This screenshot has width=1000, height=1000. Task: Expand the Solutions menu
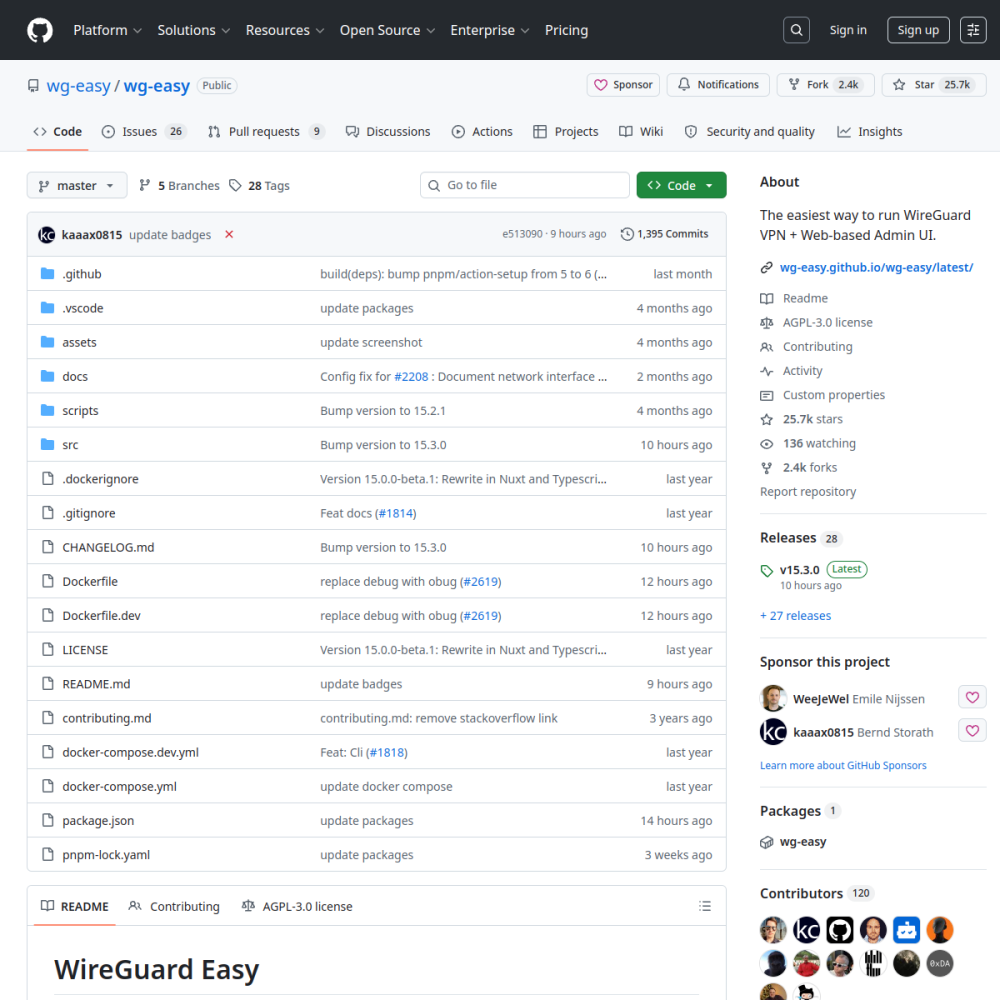click(193, 30)
